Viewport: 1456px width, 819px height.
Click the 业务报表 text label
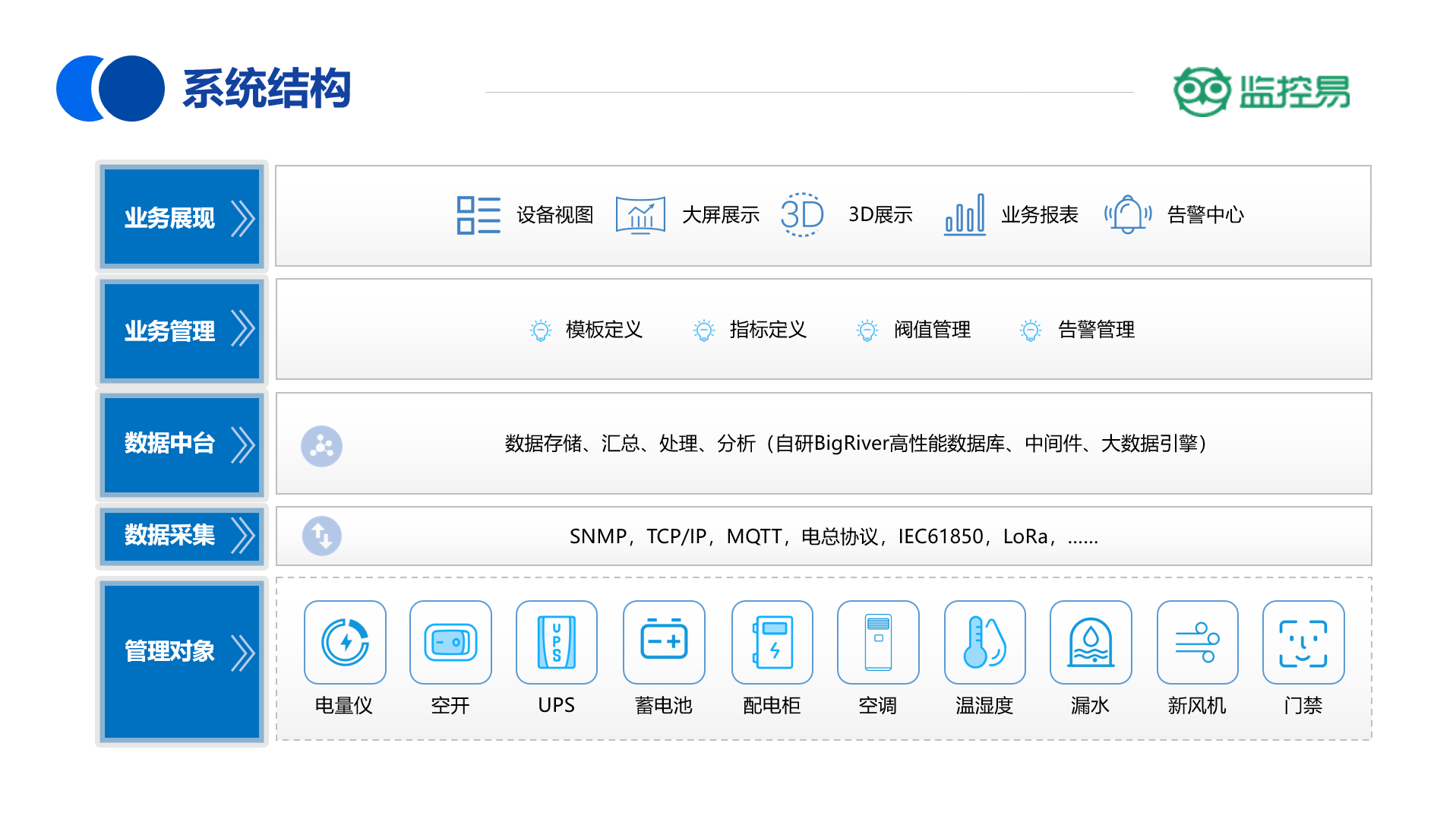[1040, 215]
